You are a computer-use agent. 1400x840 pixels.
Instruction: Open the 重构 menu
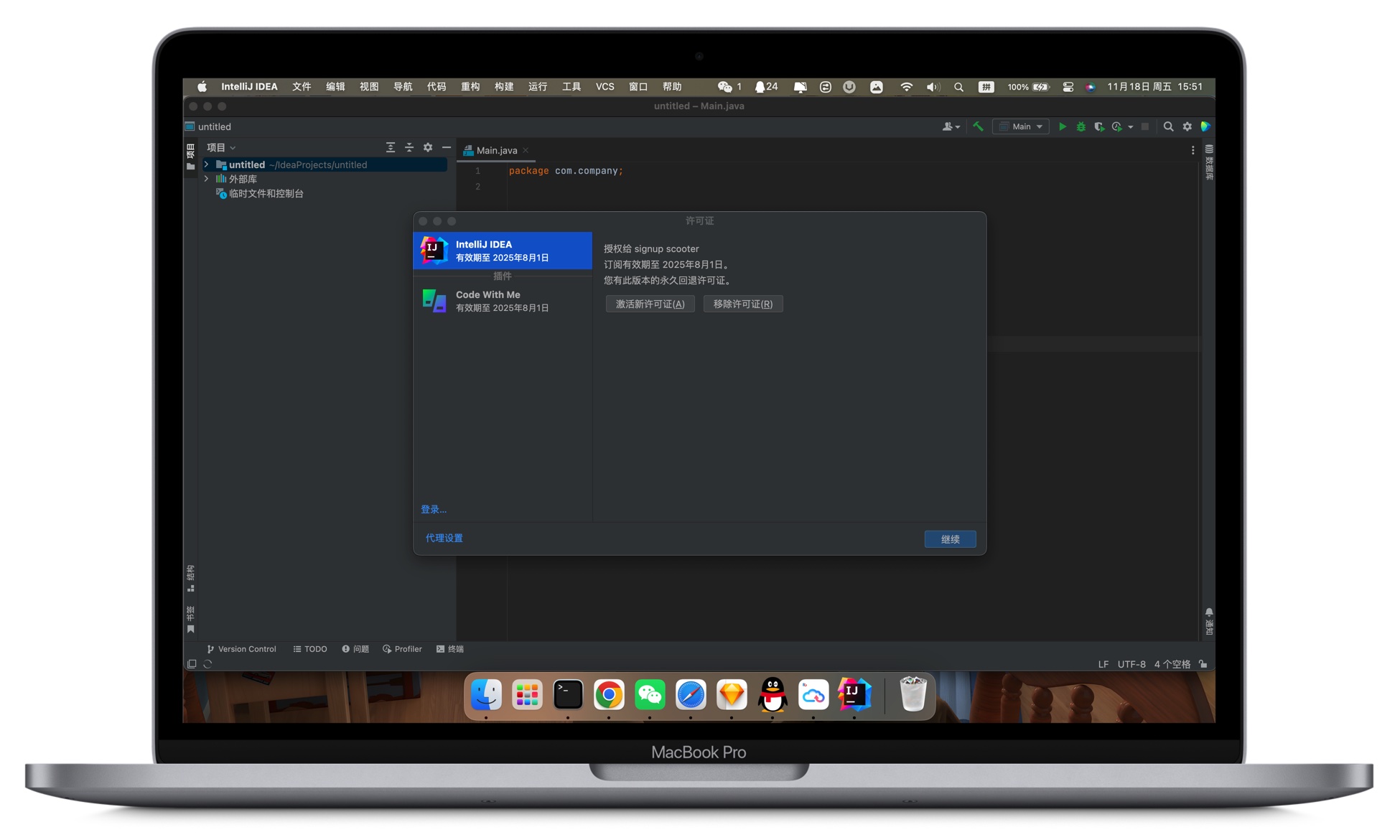470,86
